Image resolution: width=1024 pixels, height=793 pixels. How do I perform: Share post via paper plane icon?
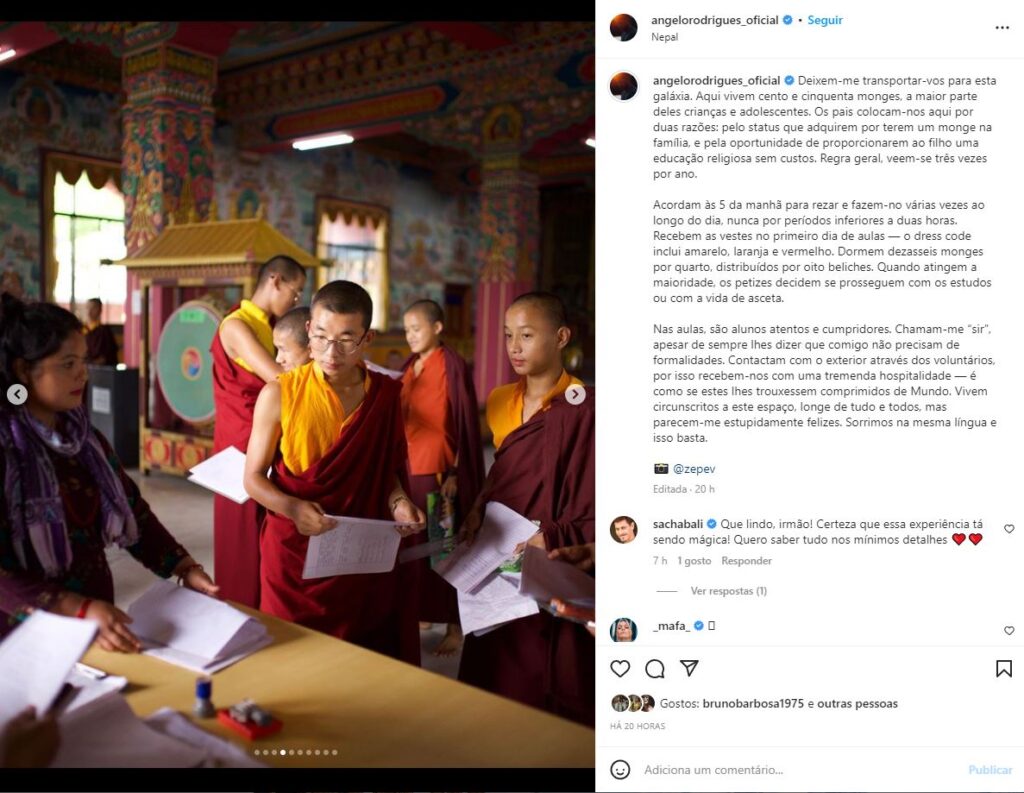pos(689,668)
